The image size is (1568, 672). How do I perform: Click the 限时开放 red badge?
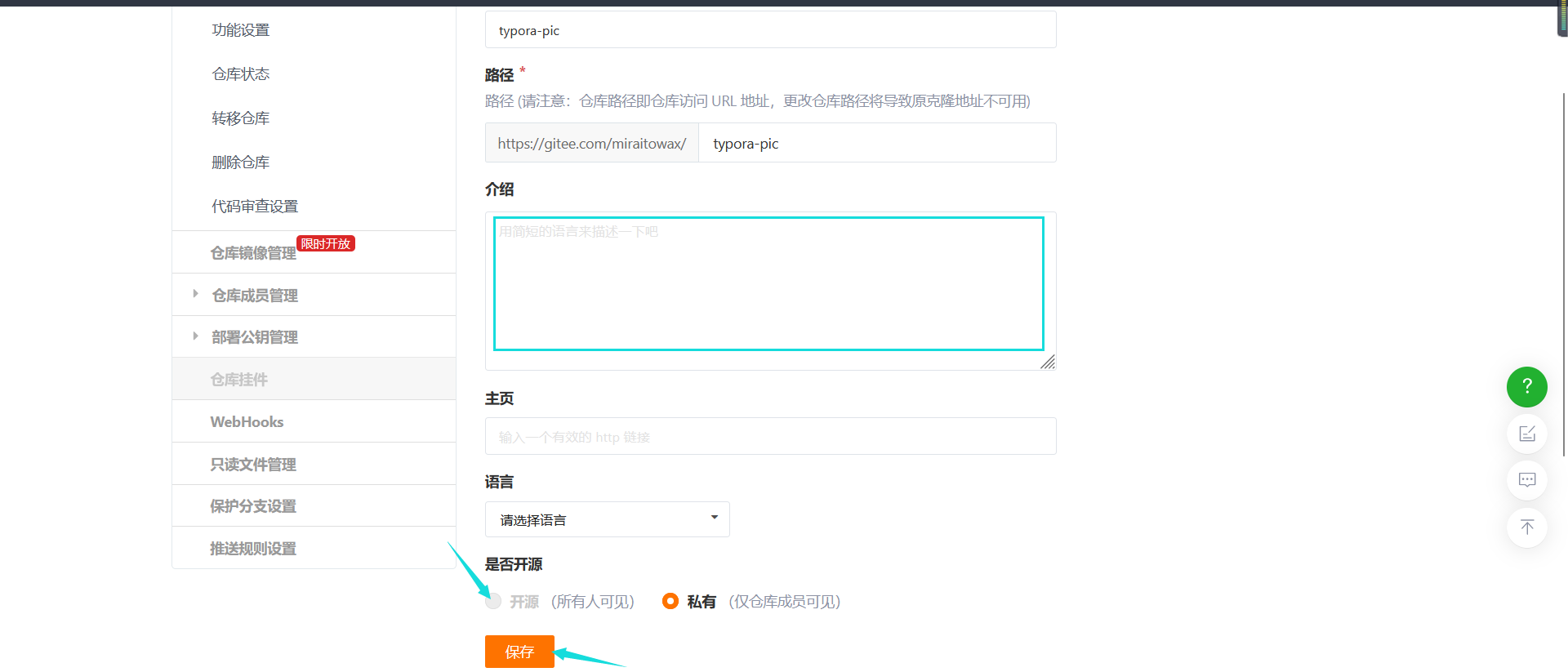326,243
